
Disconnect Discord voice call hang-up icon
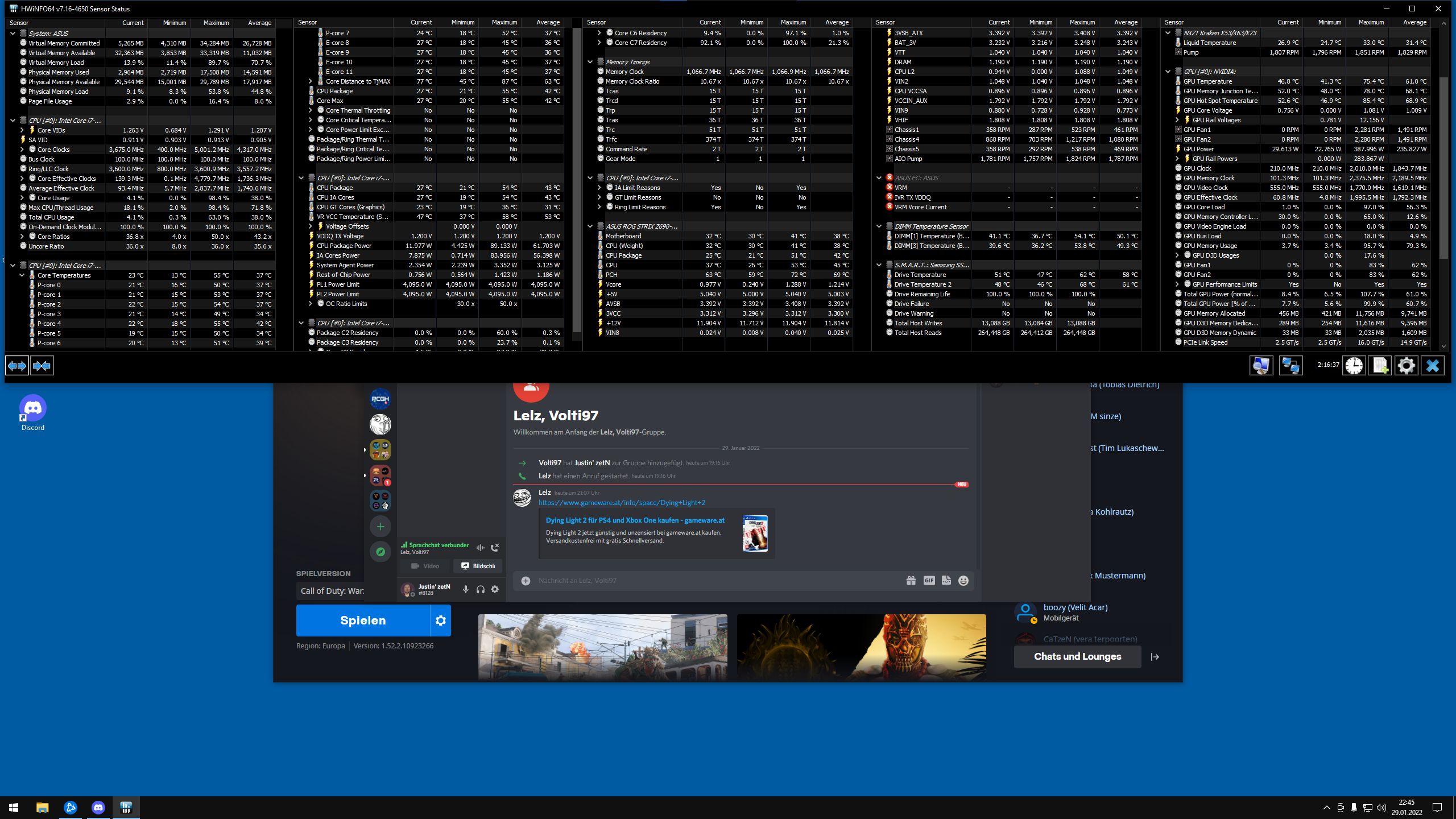click(x=495, y=547)
